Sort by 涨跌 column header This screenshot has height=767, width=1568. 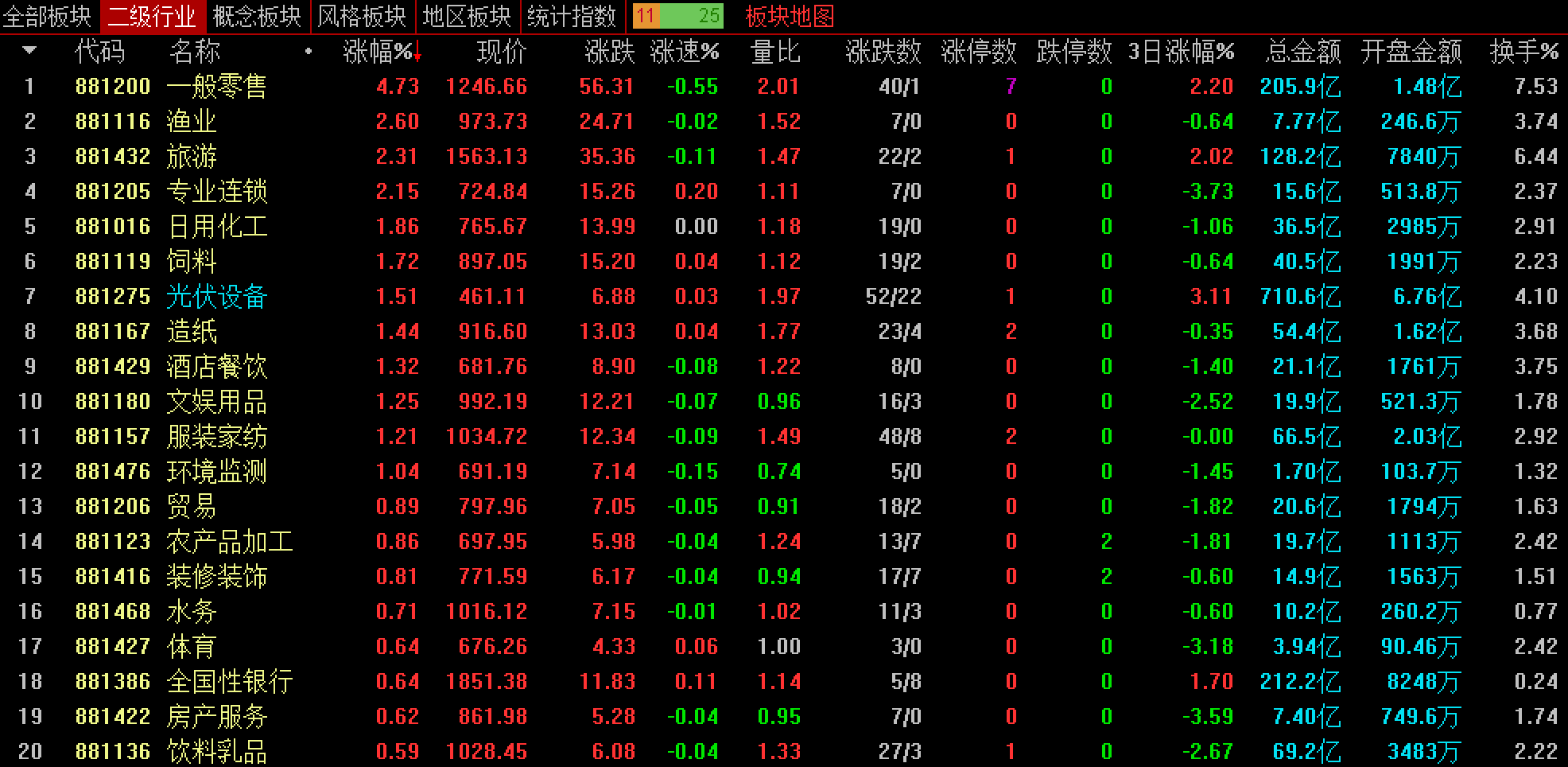610,52
